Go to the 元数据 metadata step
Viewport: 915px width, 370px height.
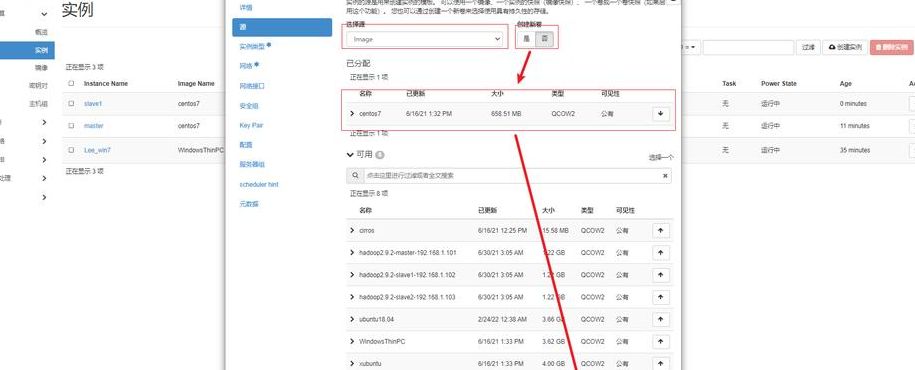tap(249, 204)
